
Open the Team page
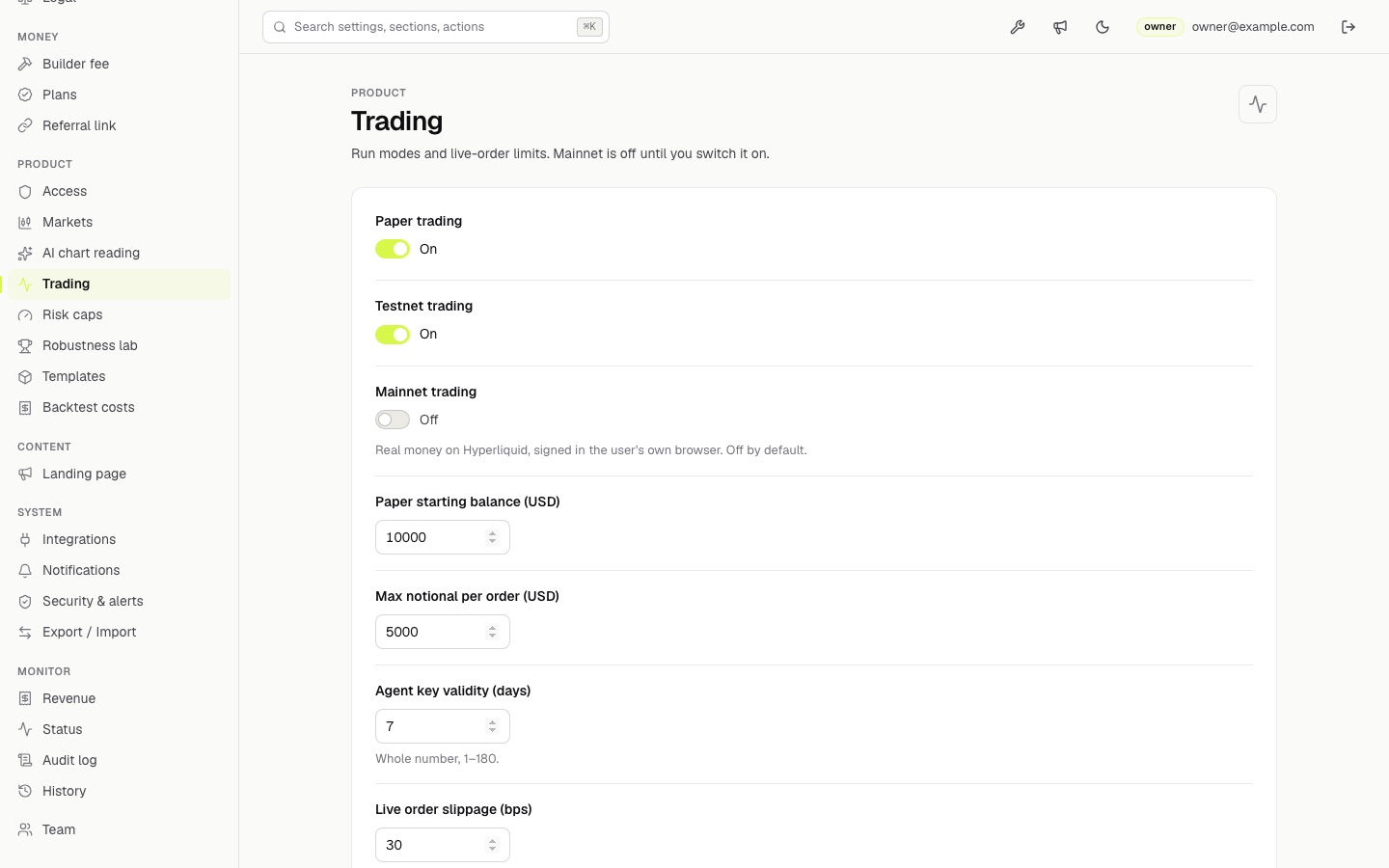(x=119, y=829)
